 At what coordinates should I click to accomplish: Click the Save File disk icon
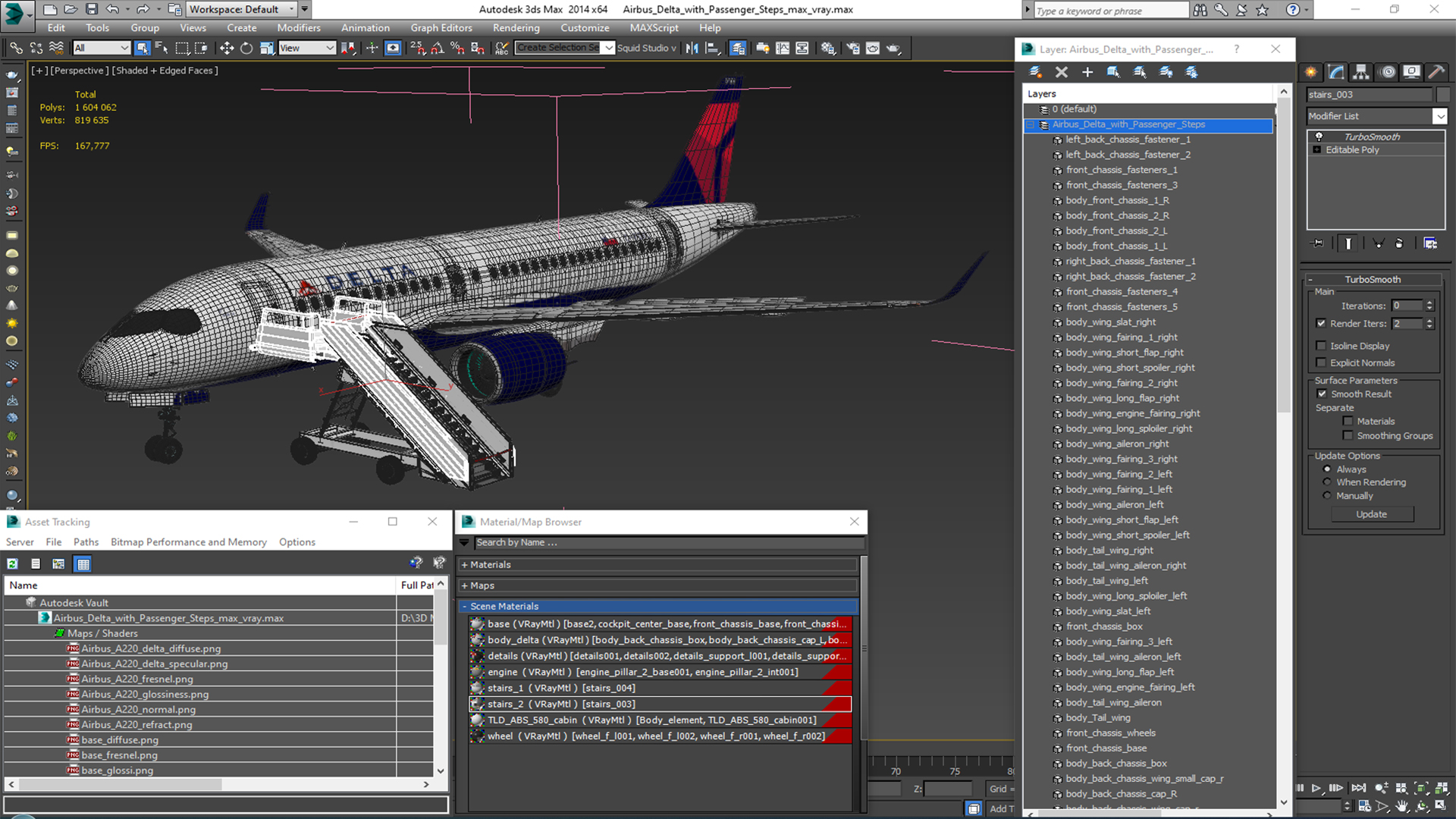(x=92, y=9)
